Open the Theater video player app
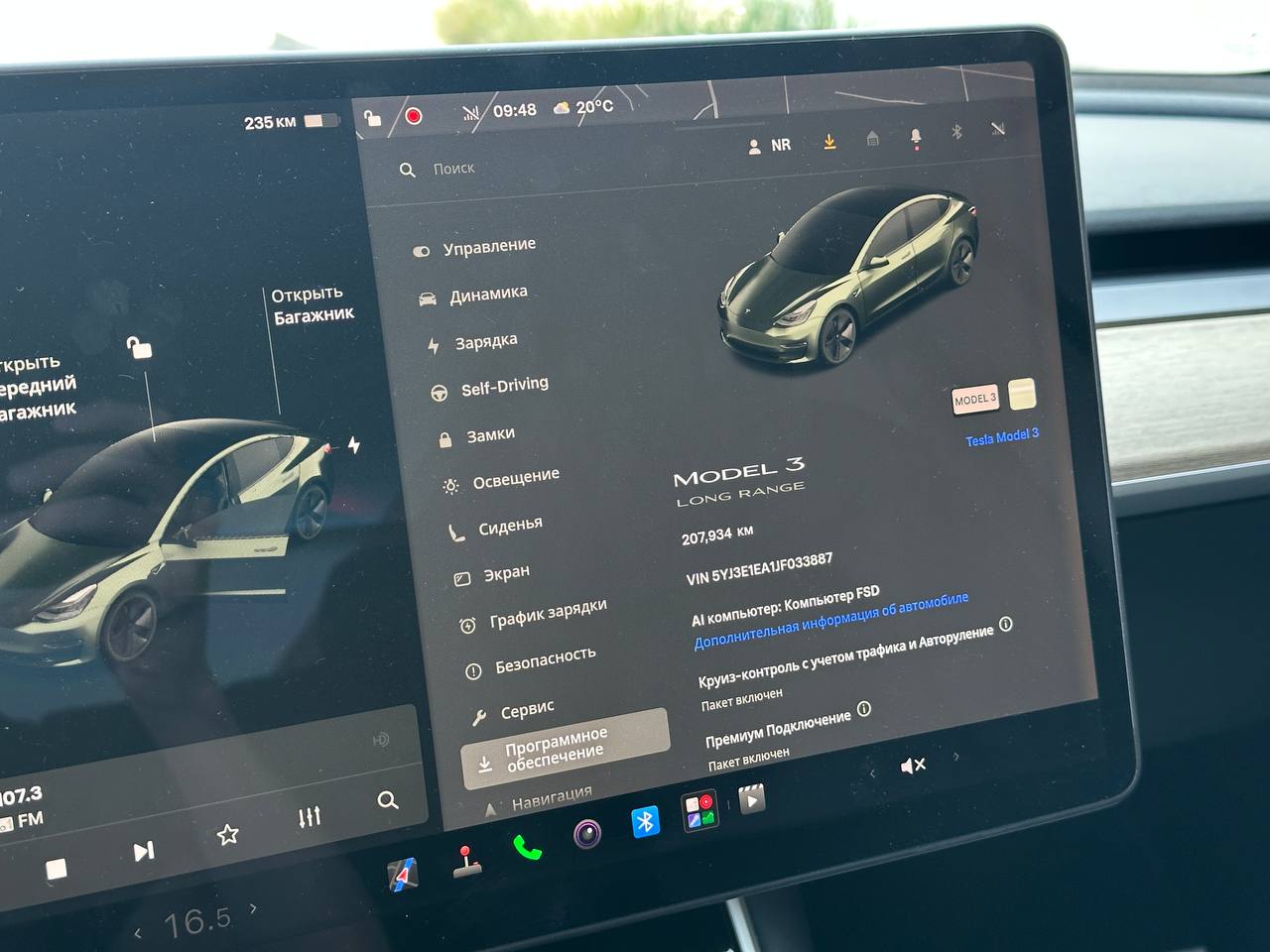Viewport: 1270px width, 952px height. [x=752, y=798]
